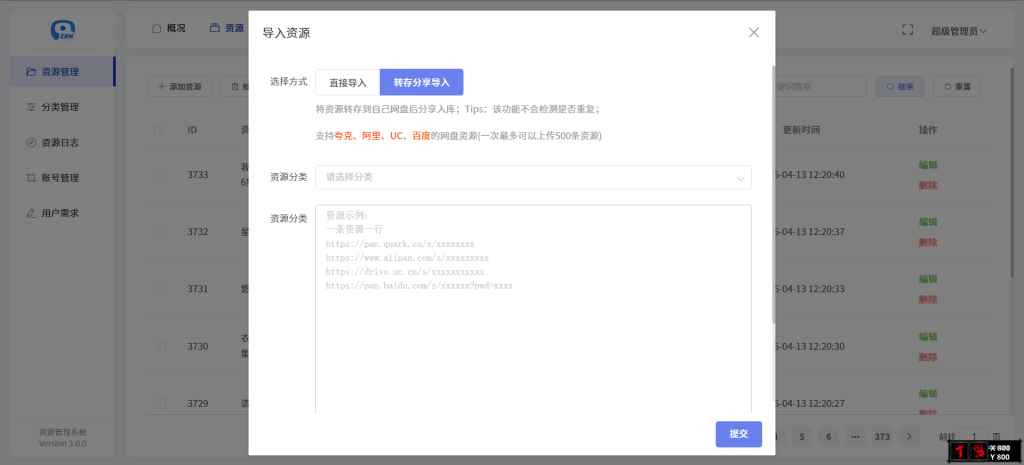Select the 转存分享导入 import mode
1024x465 pixels.
[x=422, y=83]
